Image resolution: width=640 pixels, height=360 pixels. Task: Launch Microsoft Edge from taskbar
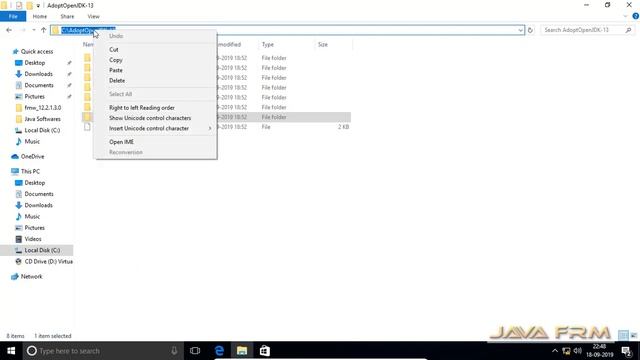[219, 351]
